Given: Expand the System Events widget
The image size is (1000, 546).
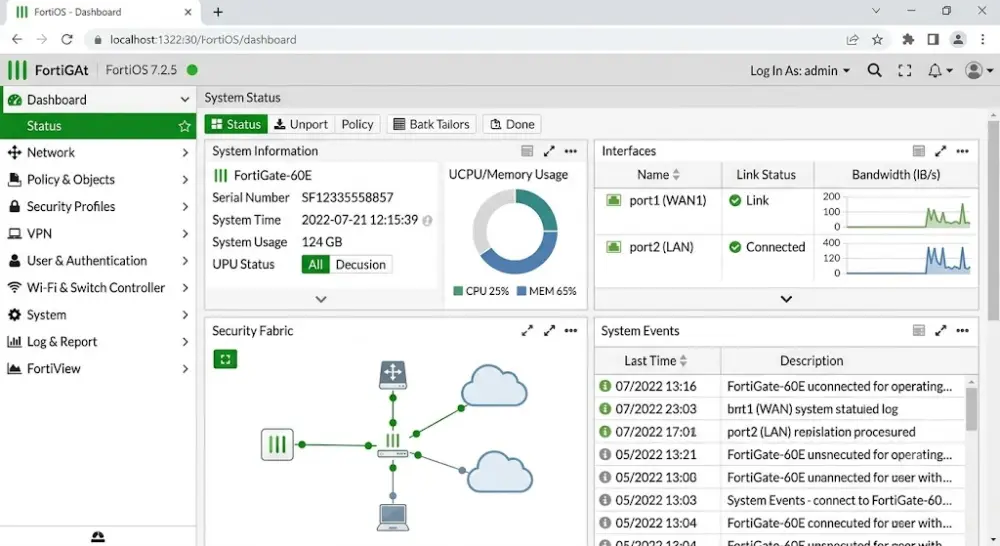Looking at the screenshot, I should tap(940, 330).
